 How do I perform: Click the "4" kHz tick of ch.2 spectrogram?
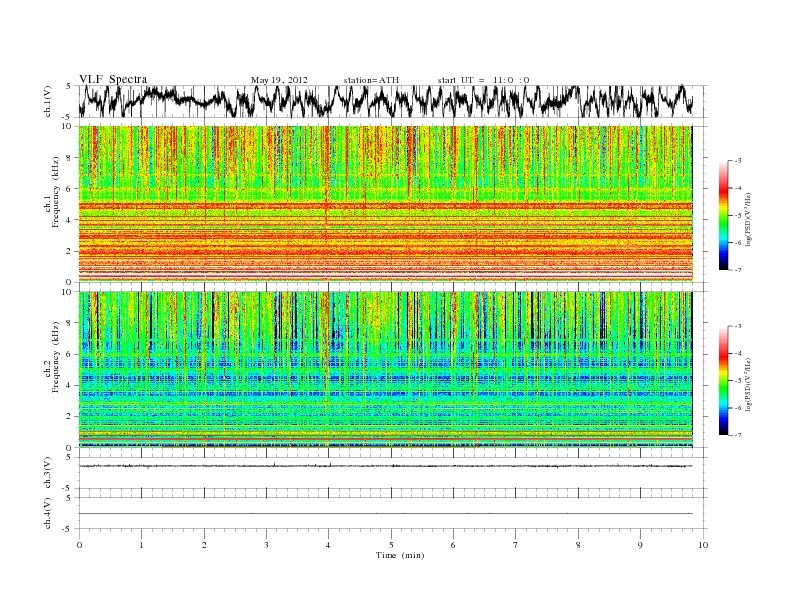(70, 385)
